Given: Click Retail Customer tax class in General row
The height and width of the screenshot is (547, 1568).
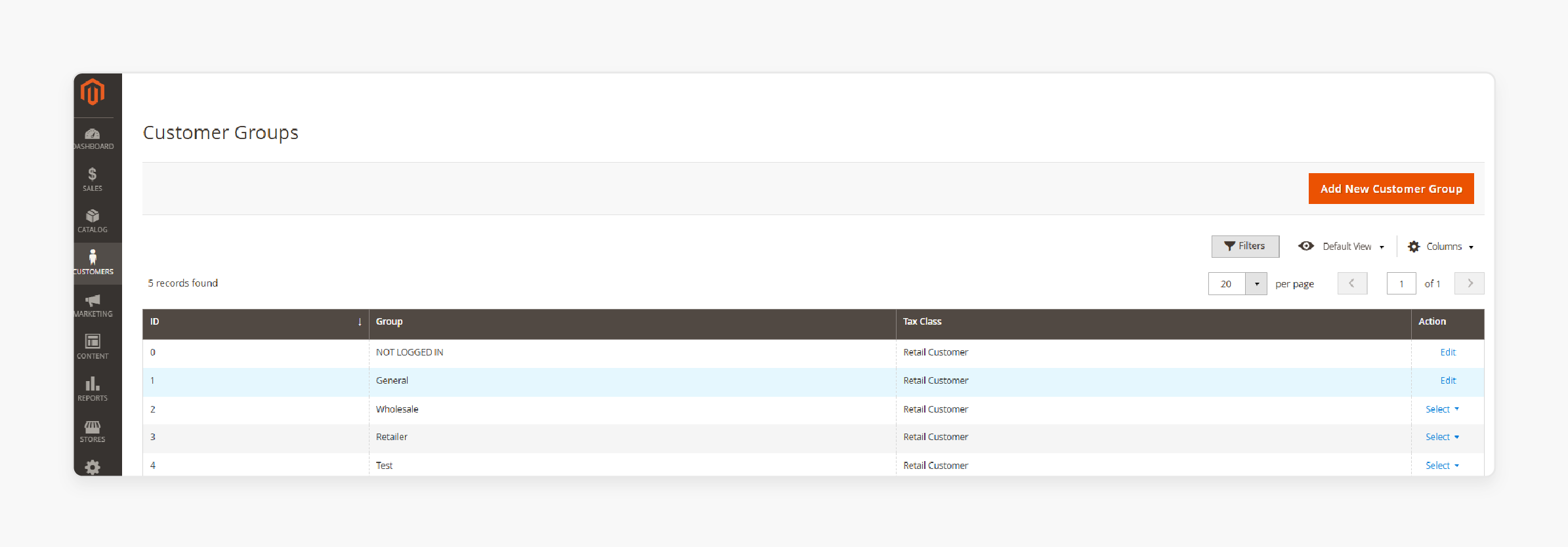Looking at the screenshot, I should (x=936, y=380).
